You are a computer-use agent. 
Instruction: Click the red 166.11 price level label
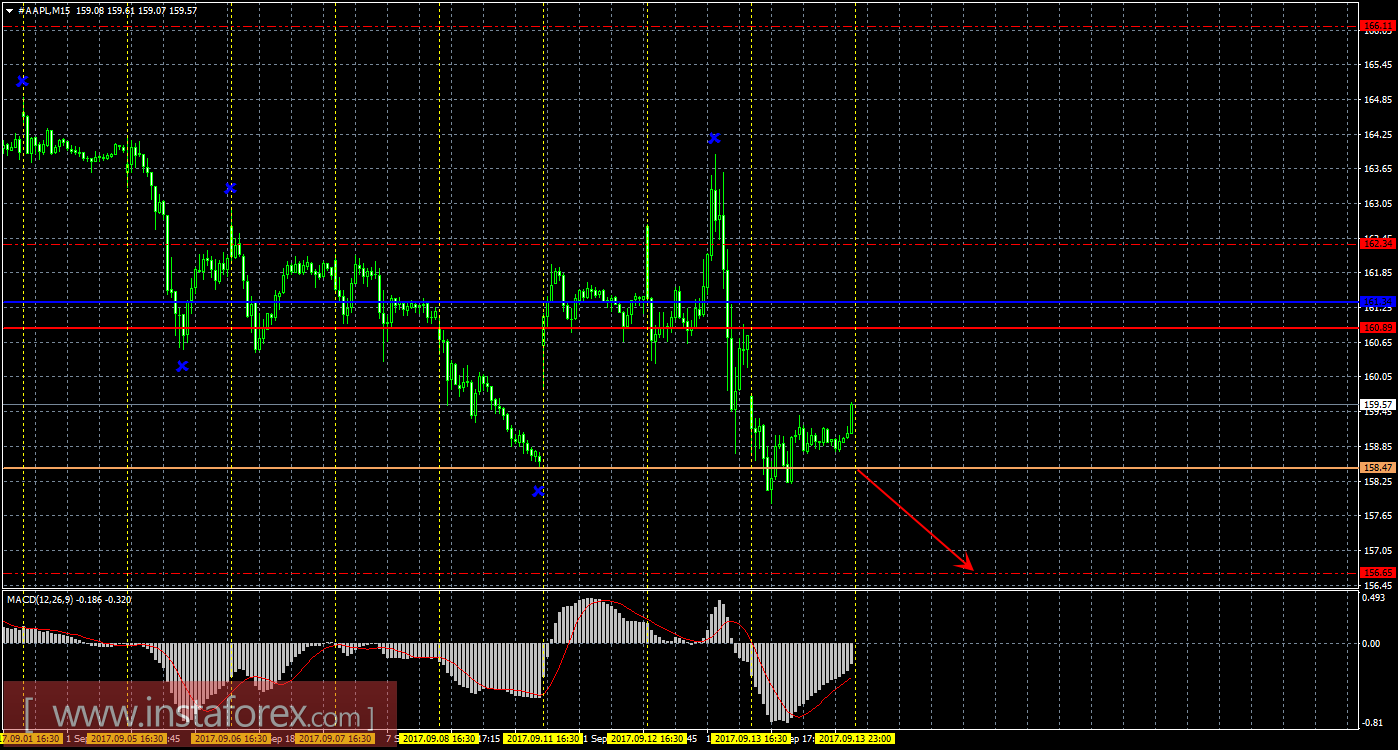point(1378,25)
